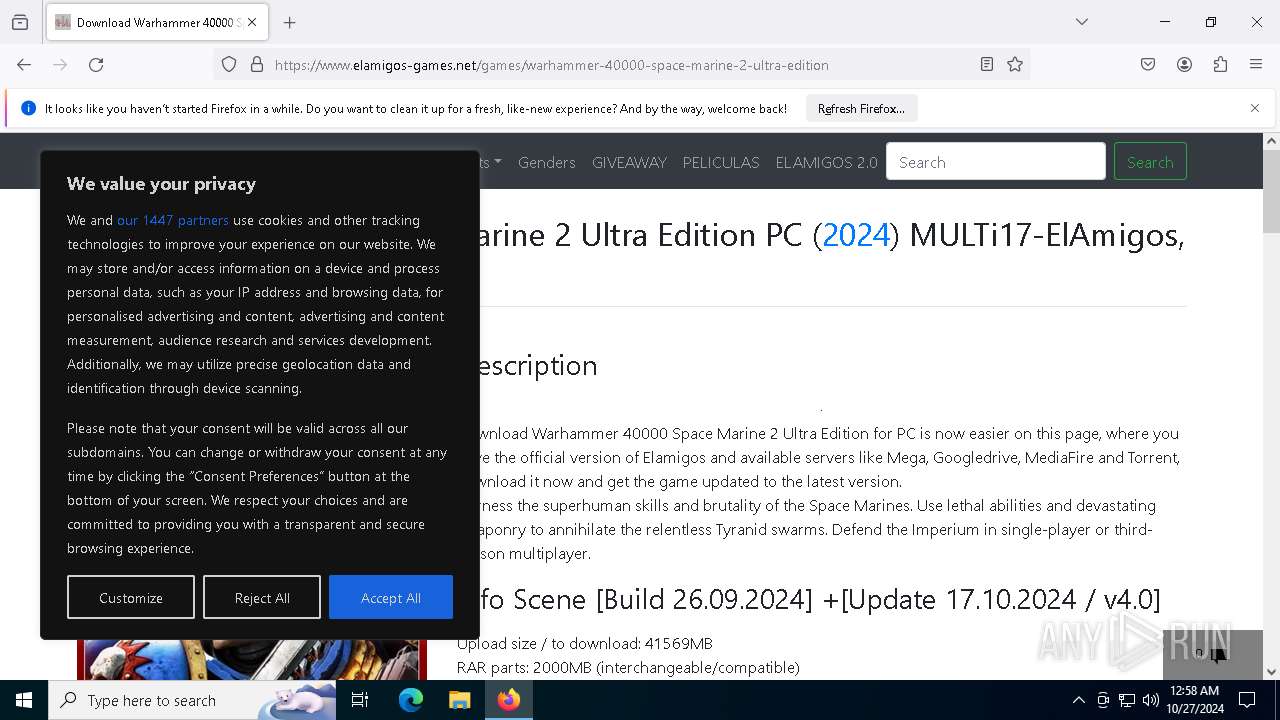The image size is (1280, 720).
Task: Reload the current page
Action: click(96, 65)
